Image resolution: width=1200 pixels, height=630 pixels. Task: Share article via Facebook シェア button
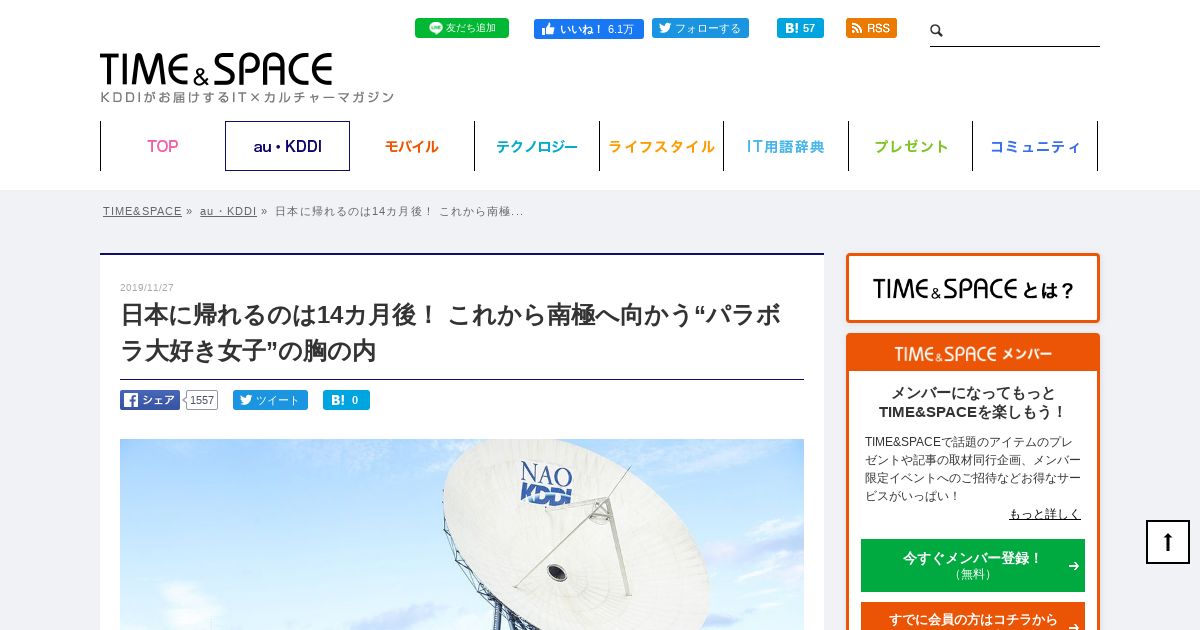(150, 400)
